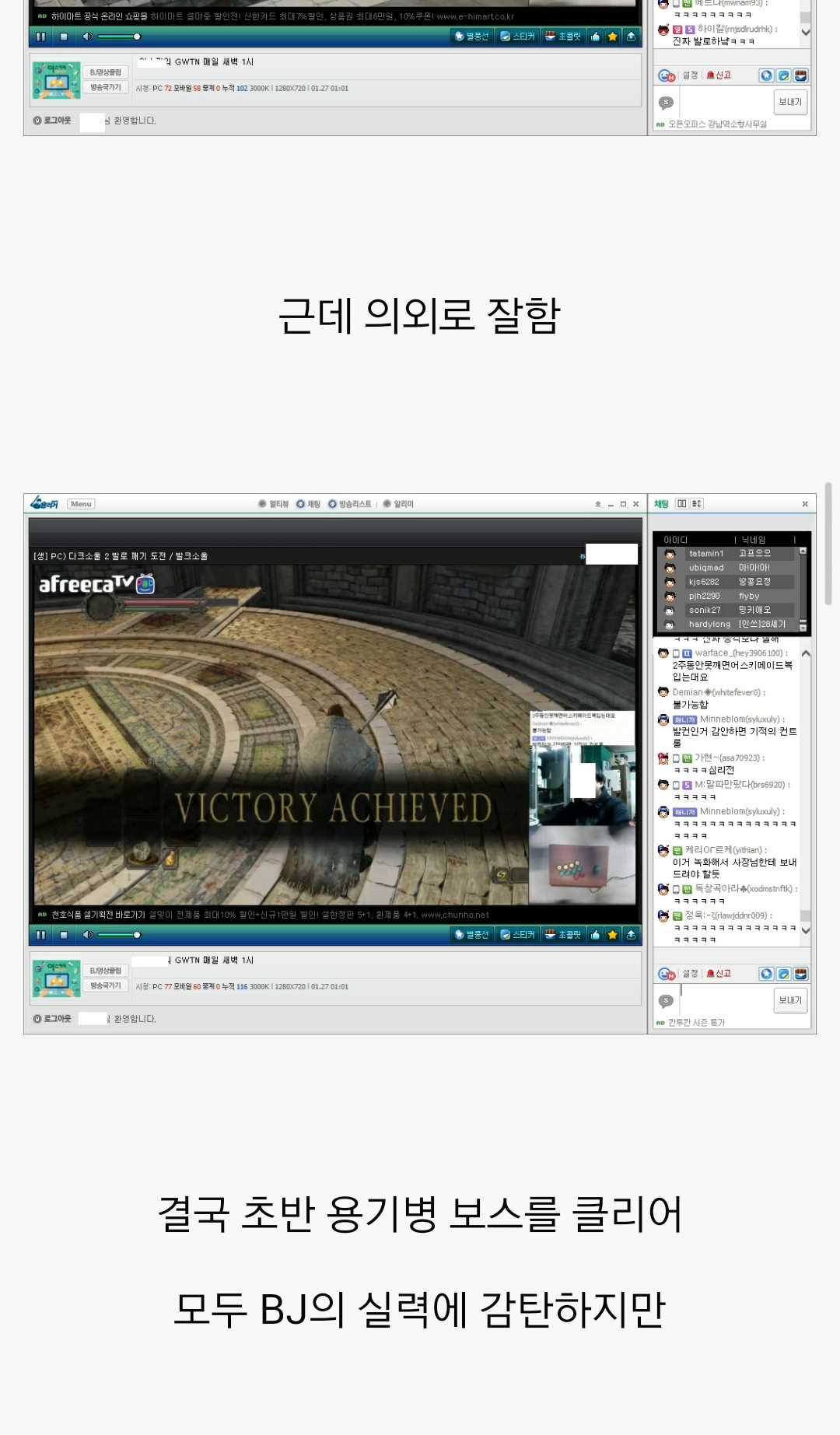840x1435 pixels.
Task: Open the Menu button in player title bar
Action: click(81, 504)
